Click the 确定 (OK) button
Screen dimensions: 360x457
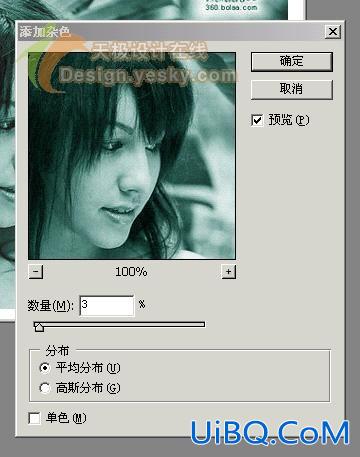point(292,62)
